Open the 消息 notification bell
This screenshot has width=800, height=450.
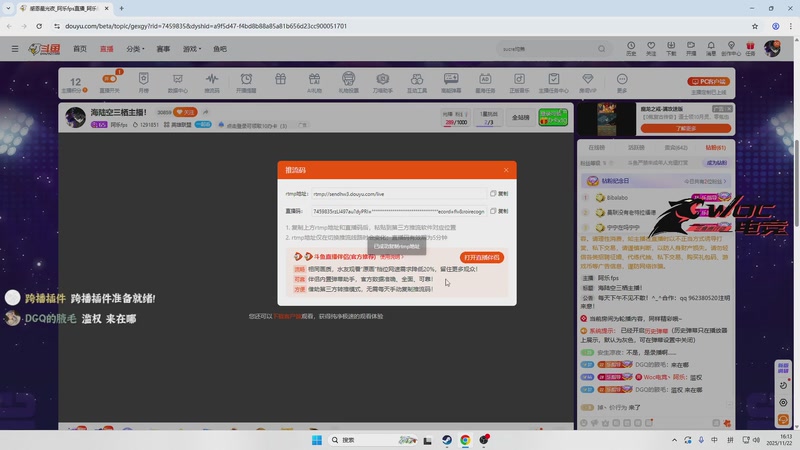click(x=711, y=46)
